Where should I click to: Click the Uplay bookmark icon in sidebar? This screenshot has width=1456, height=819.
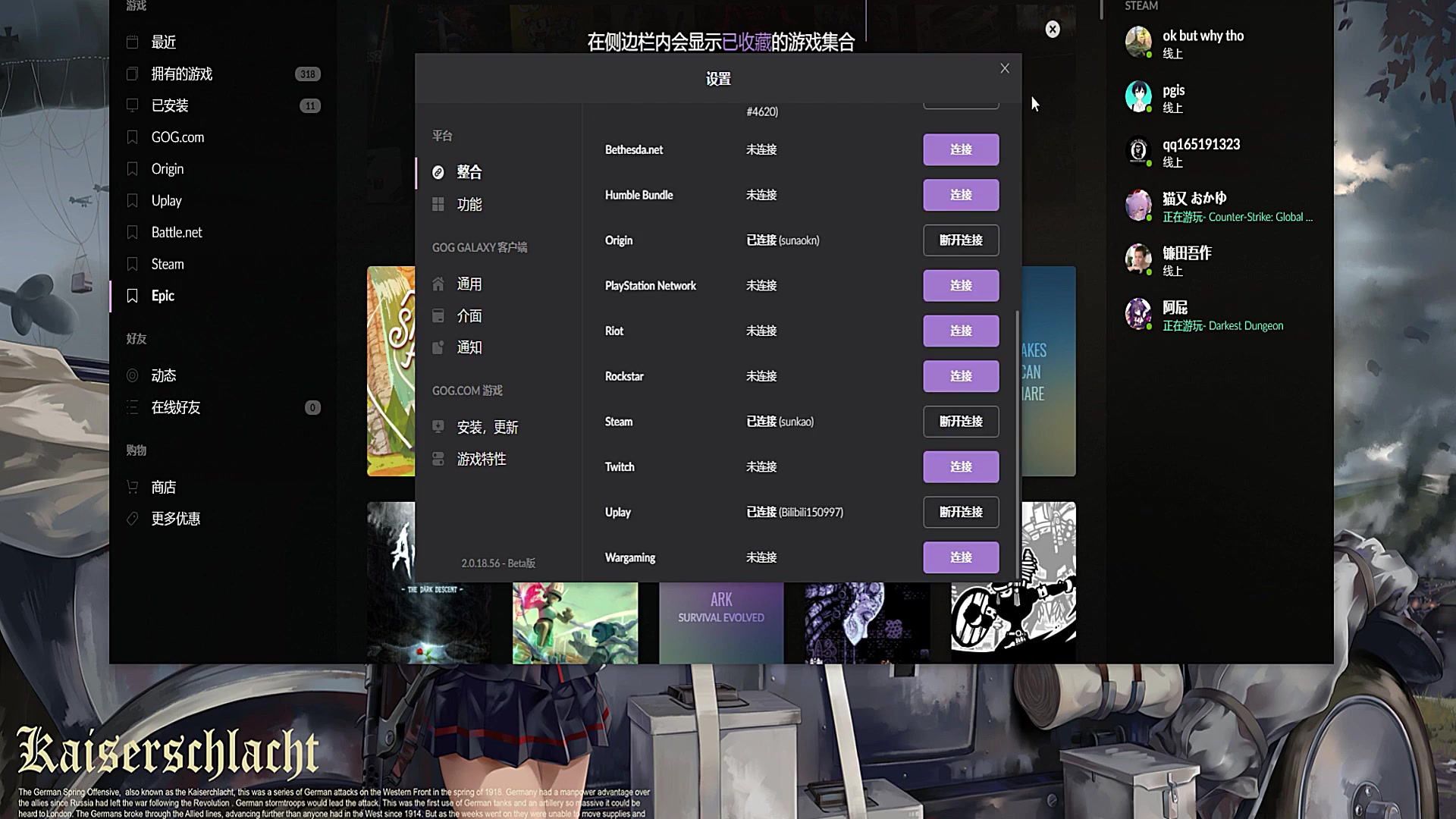[133, 201]
